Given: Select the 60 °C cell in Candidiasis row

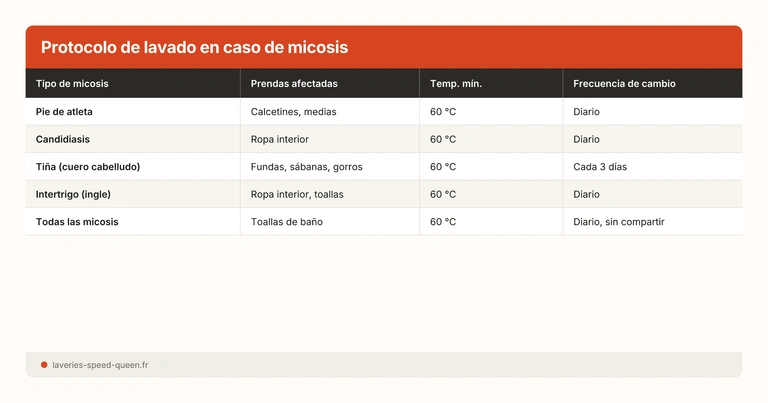Looking at the screenshot, I should click(x=443, y=139).
